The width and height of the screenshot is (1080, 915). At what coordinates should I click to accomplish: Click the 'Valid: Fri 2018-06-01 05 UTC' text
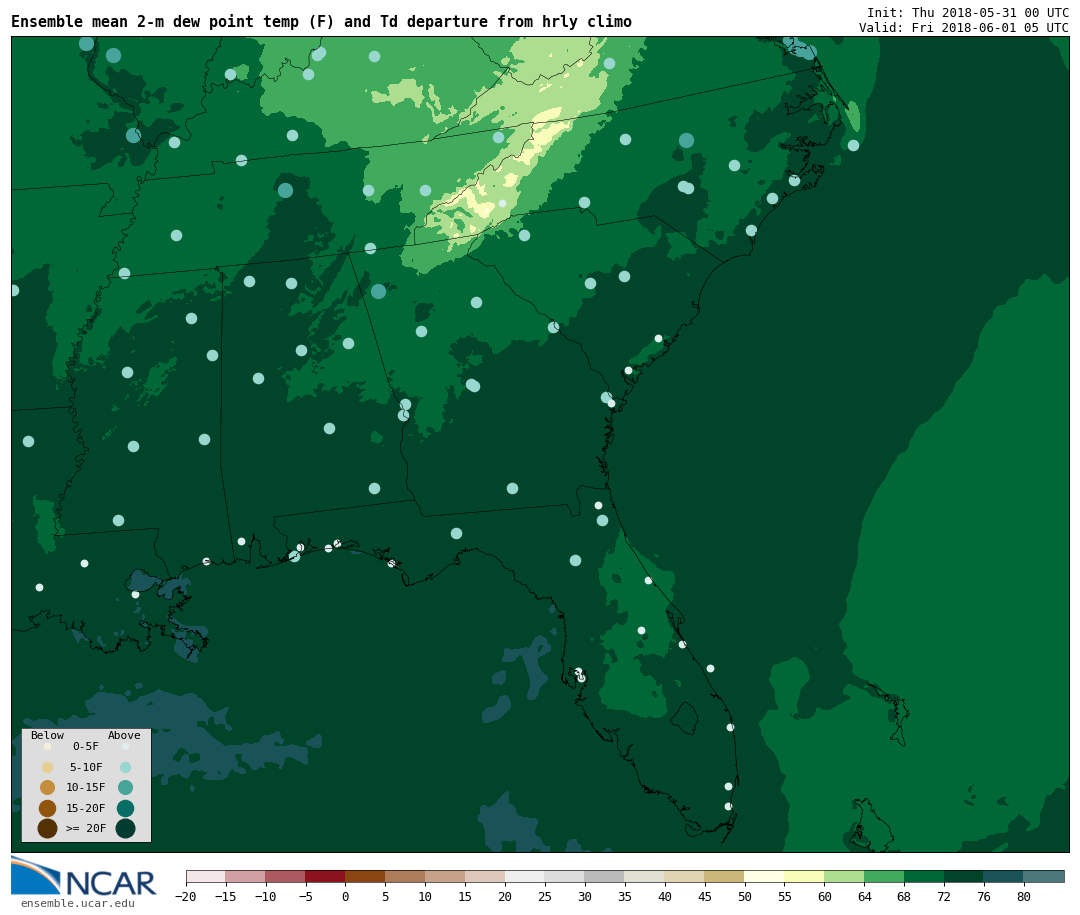coord(964,28)
